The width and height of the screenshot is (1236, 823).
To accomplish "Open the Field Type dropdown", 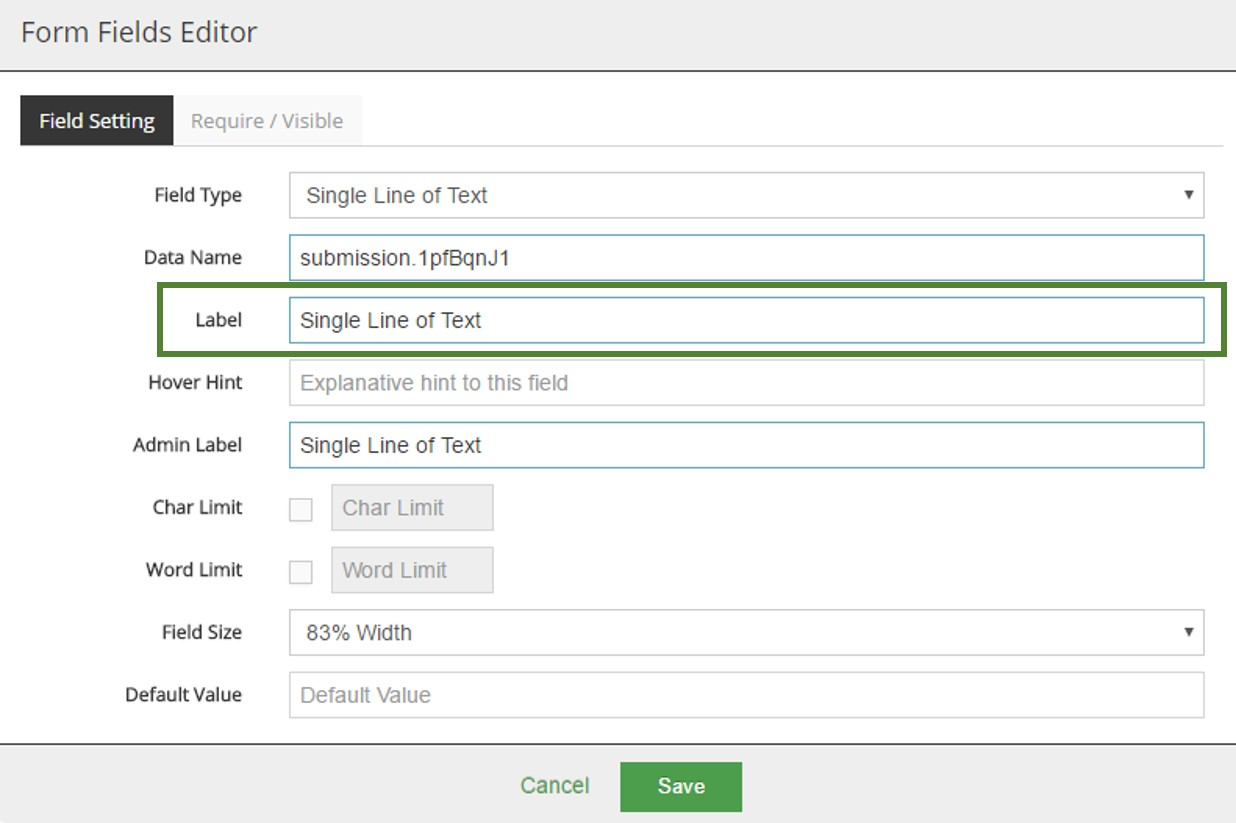I will [x=746, y=195].
